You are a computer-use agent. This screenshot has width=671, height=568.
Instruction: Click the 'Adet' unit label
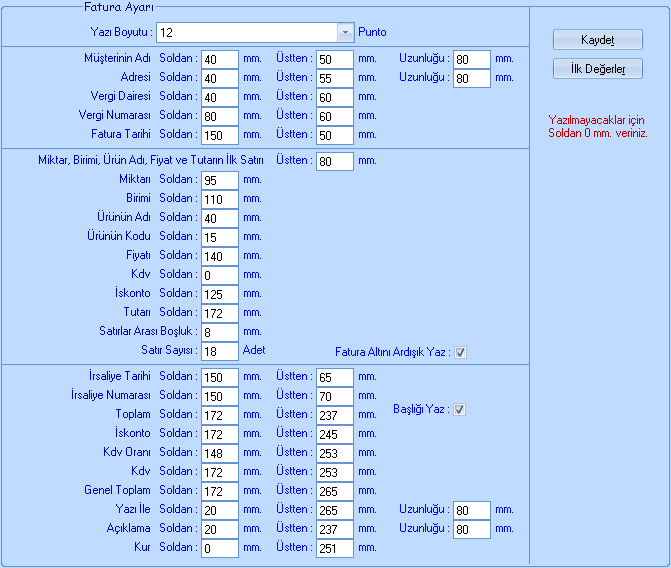coord(254,350)
